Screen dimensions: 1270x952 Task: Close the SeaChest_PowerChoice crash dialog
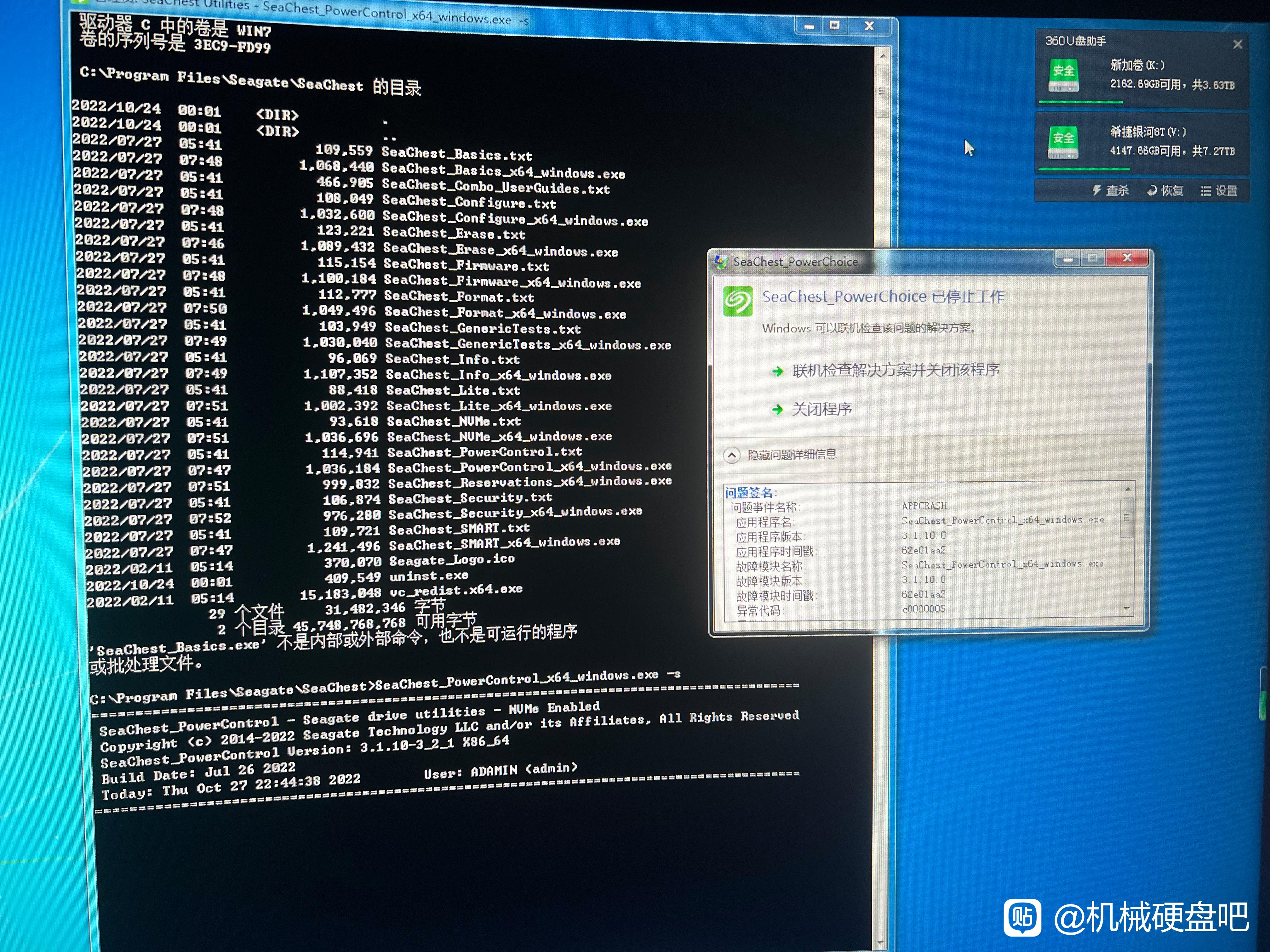pyautogui.click(x=1126, y=258)
